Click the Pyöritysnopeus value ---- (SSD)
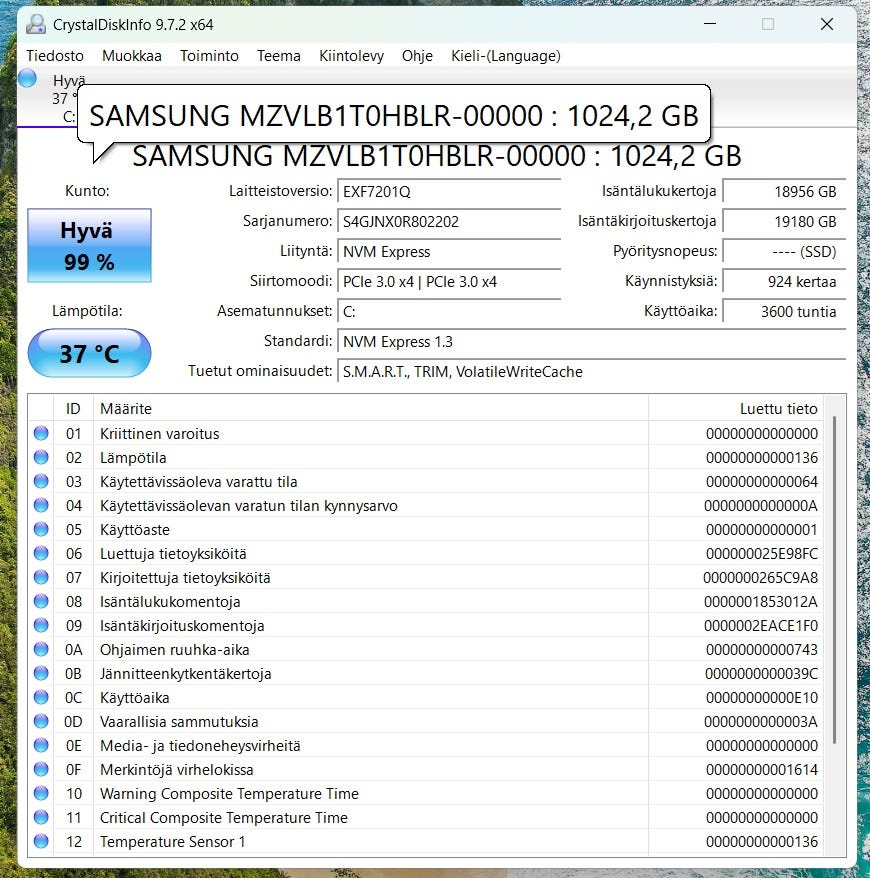 pyautogui.click(x=784, y=251)
